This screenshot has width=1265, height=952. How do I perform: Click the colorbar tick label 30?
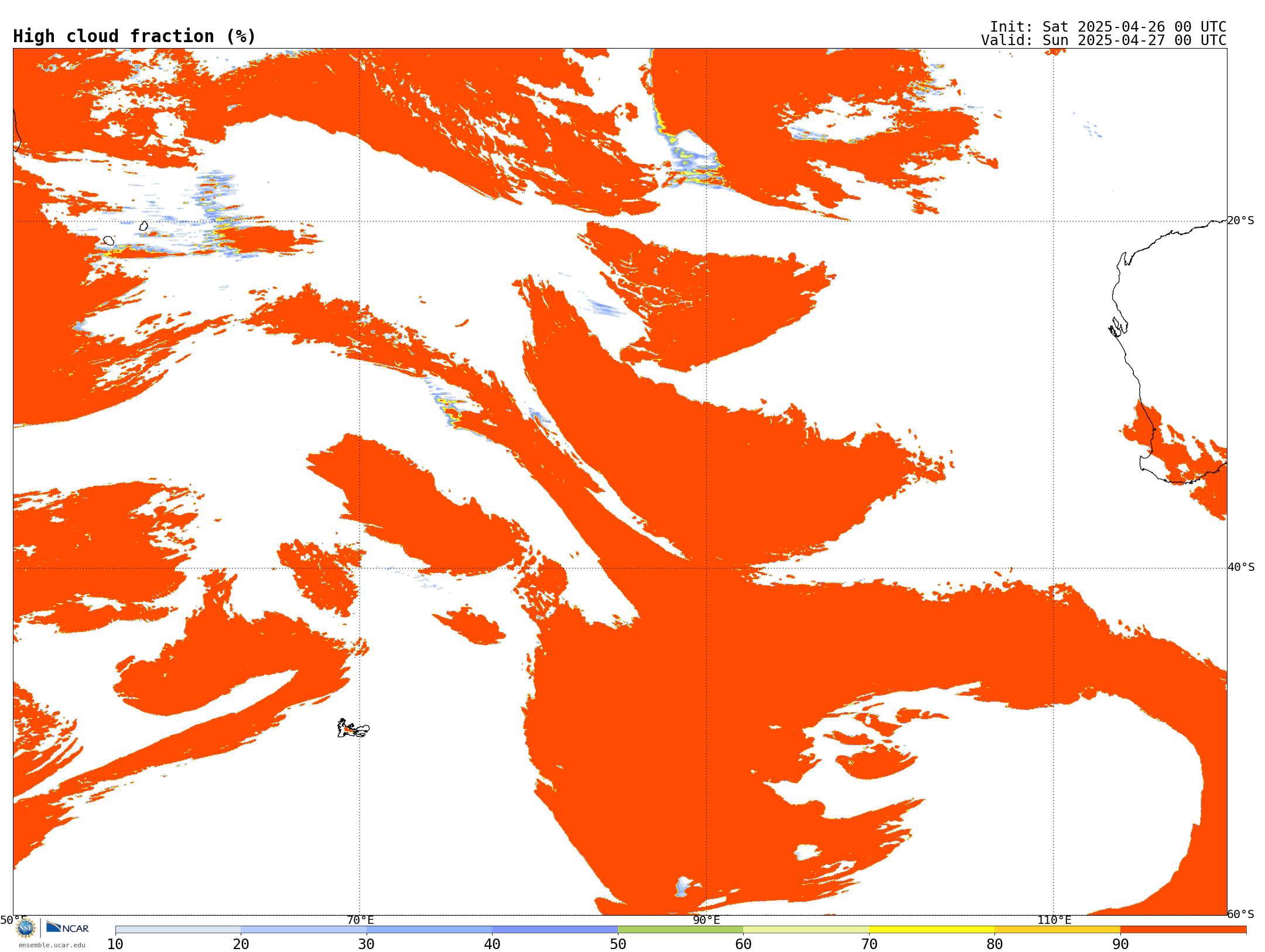(367, 944)
